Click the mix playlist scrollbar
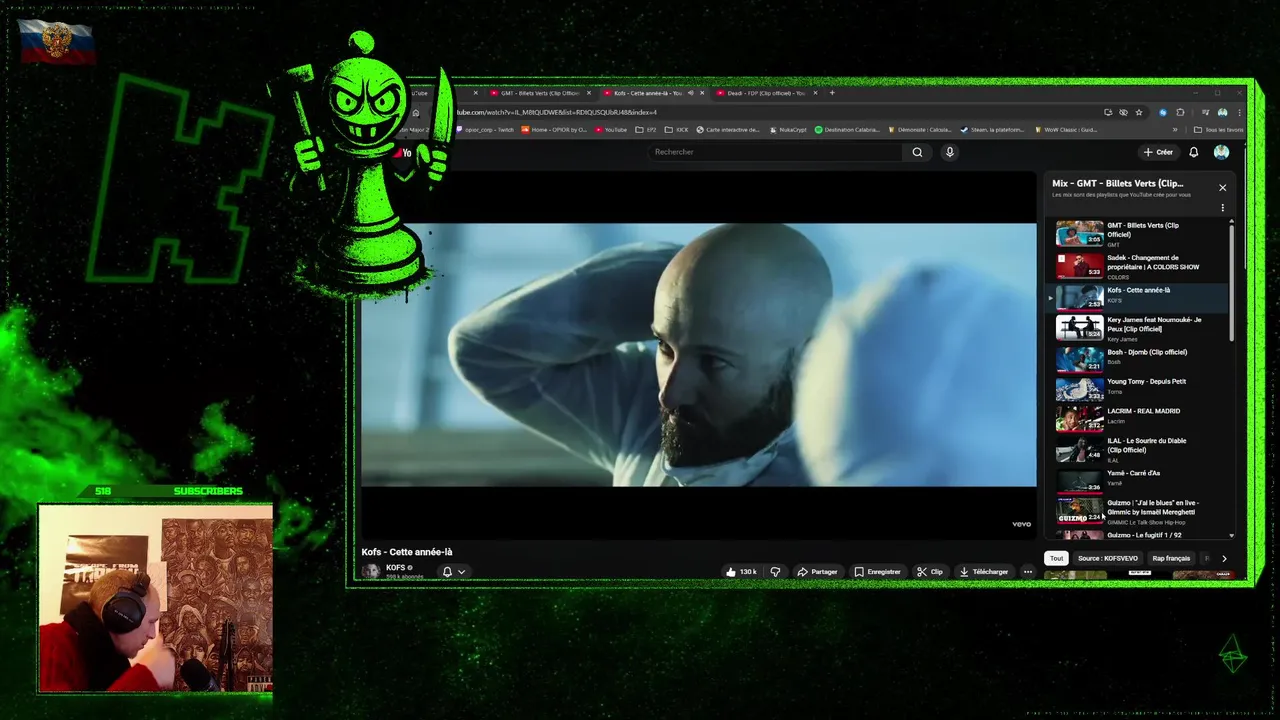Screen dimensions: 1280x720 (x=1231, y=282)
